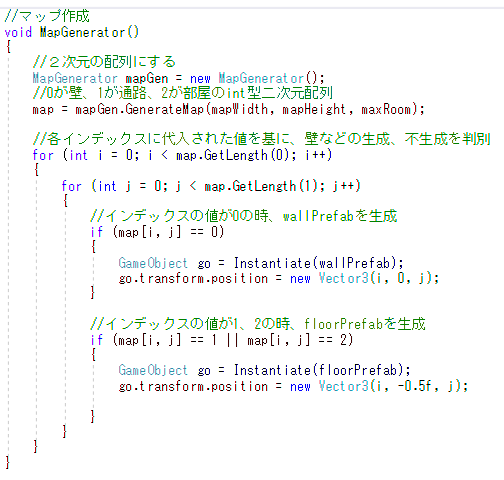Click the || operator in second if
Screen dimensions: 504x480
232,340
